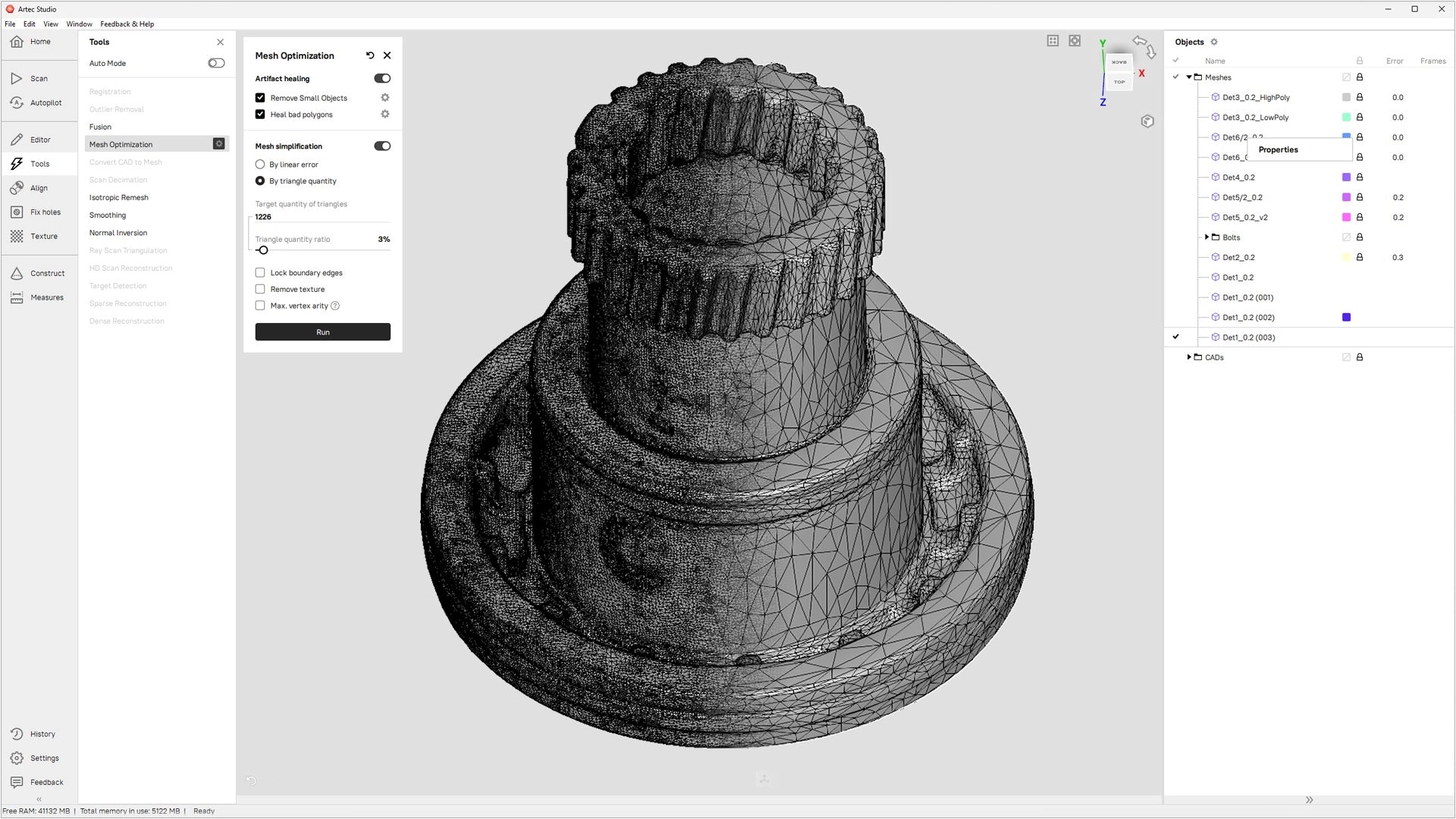Open the View menu
The width and height of the screenshot is (1456, 819).
pyautogui.click(x=50, y=24)
